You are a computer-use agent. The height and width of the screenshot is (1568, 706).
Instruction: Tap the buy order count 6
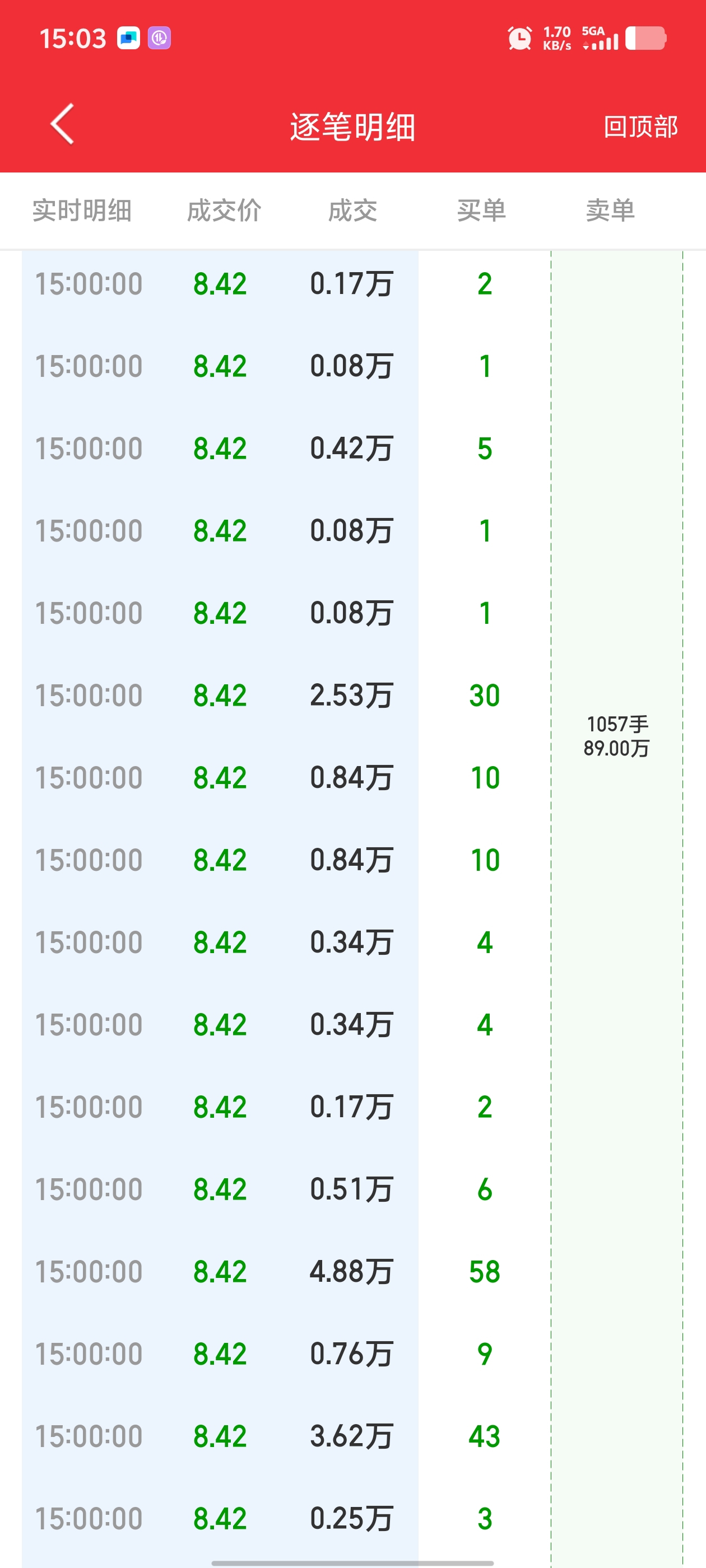[x=484, y=1189]
